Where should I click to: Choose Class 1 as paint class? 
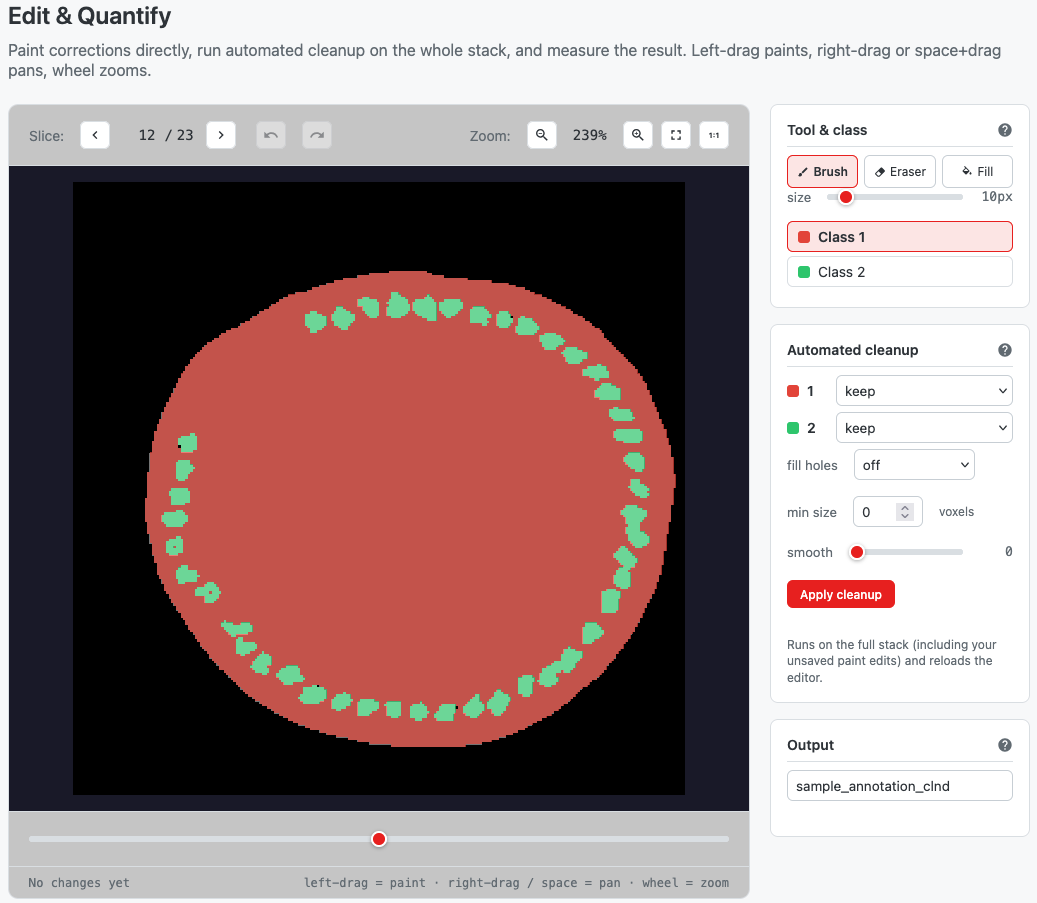click(899, 237)
